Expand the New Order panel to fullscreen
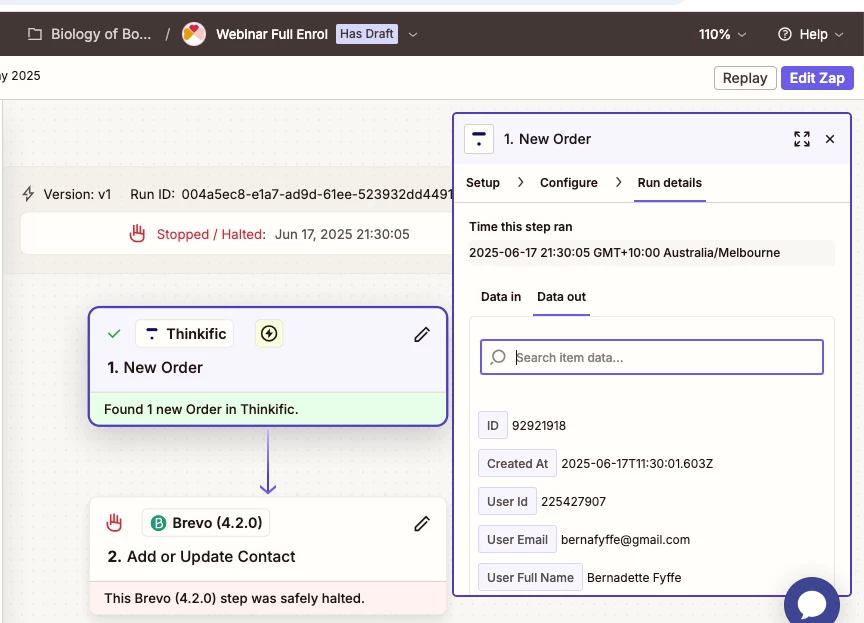The width and height of the screenshot is (864, 623). coord(802,139)
